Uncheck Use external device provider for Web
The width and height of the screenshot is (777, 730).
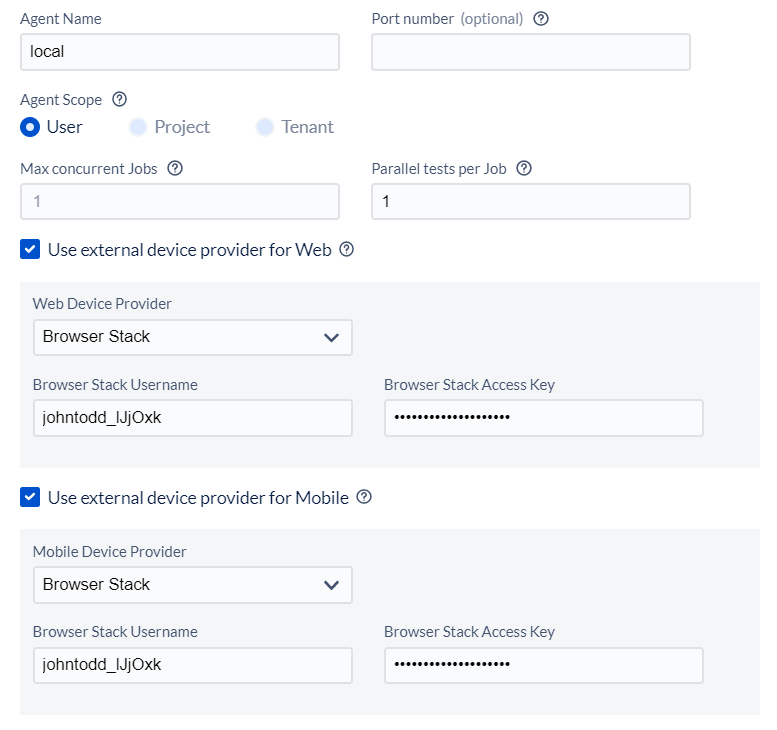30,249
